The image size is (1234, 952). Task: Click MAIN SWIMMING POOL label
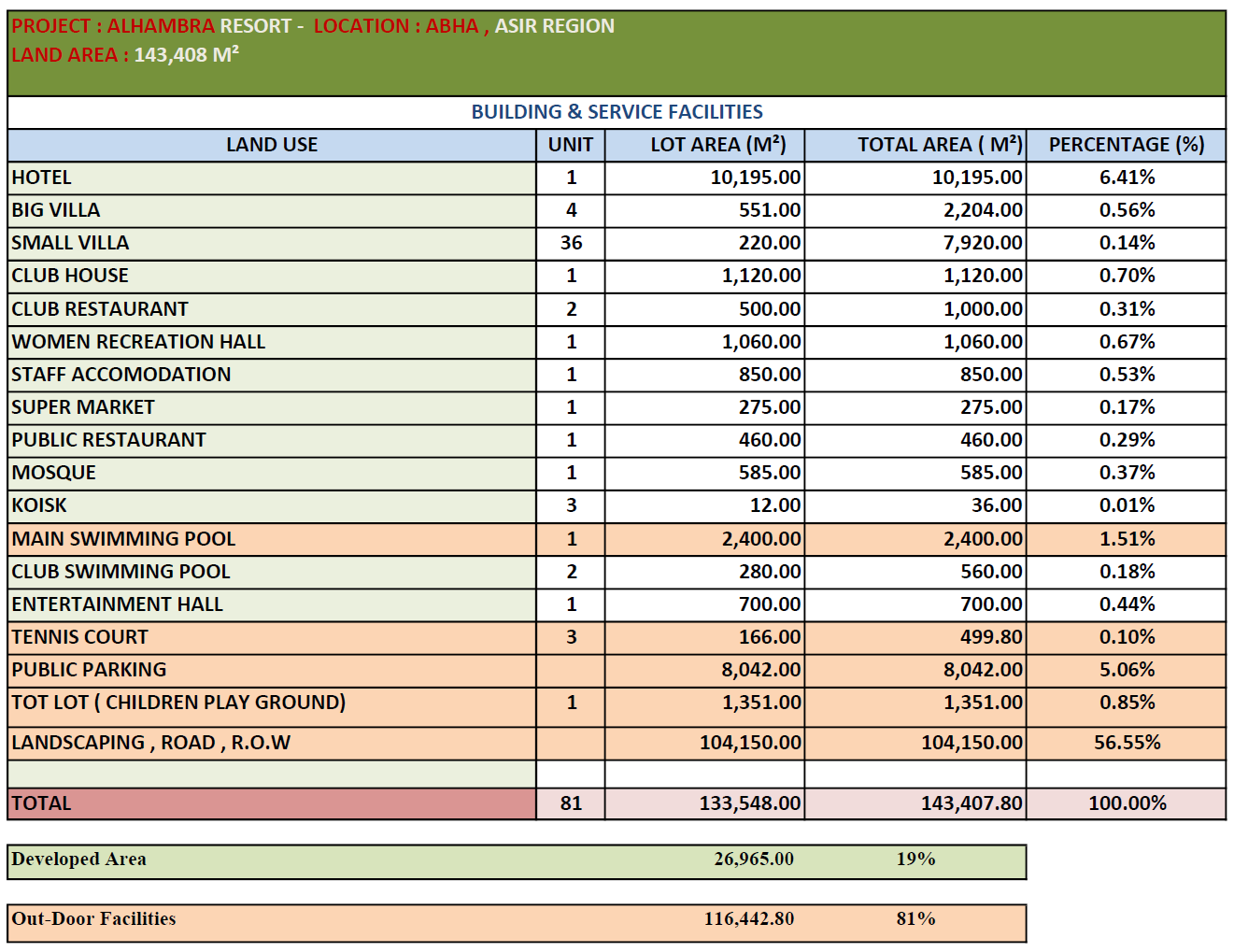tap(124, 539)
